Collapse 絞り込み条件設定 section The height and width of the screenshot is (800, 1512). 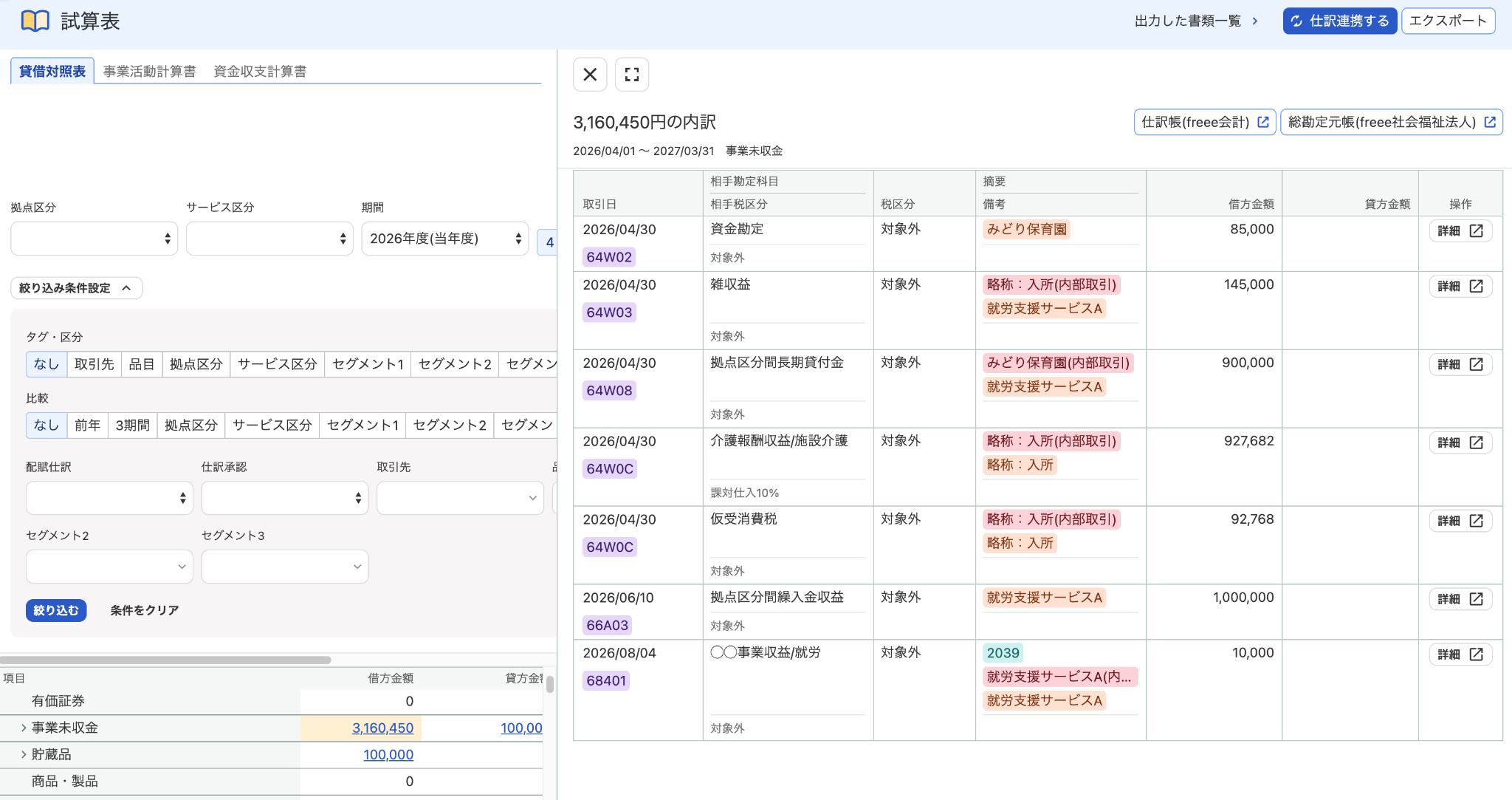pyautogui.click(x=76, y=288)
